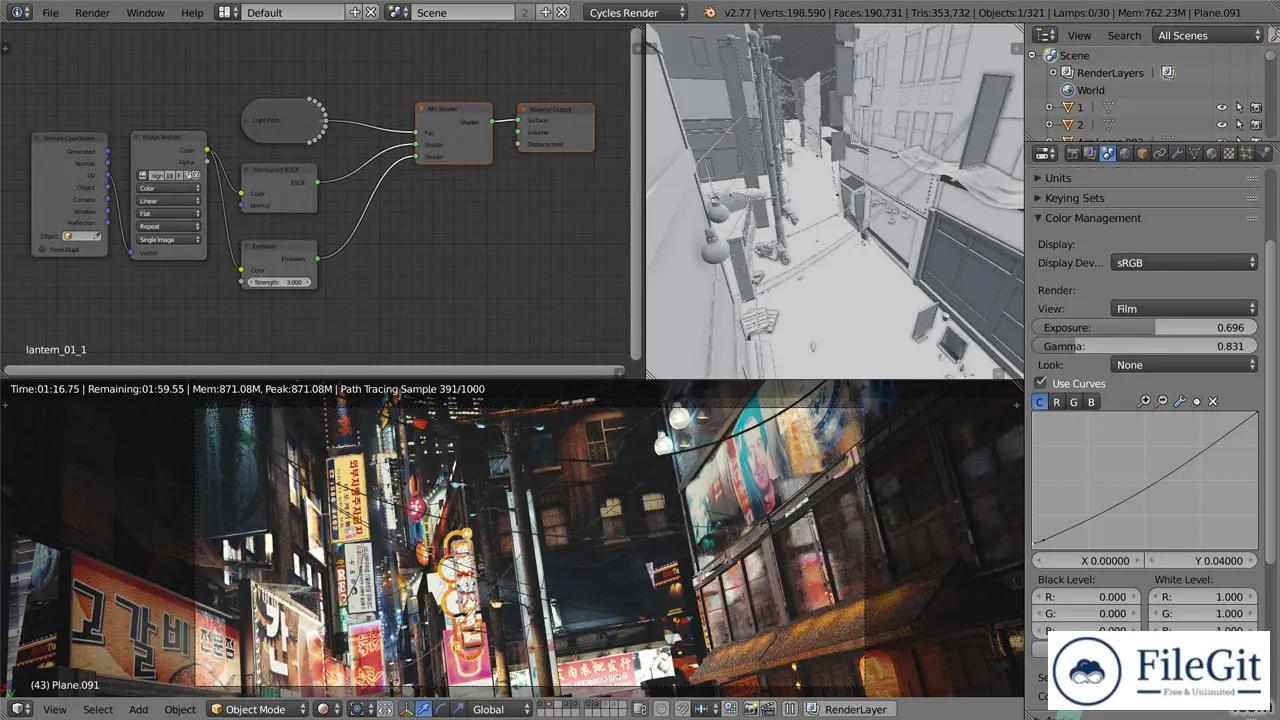
Task: Select the C combined curve channel
Action: (x=1040, y=401)
